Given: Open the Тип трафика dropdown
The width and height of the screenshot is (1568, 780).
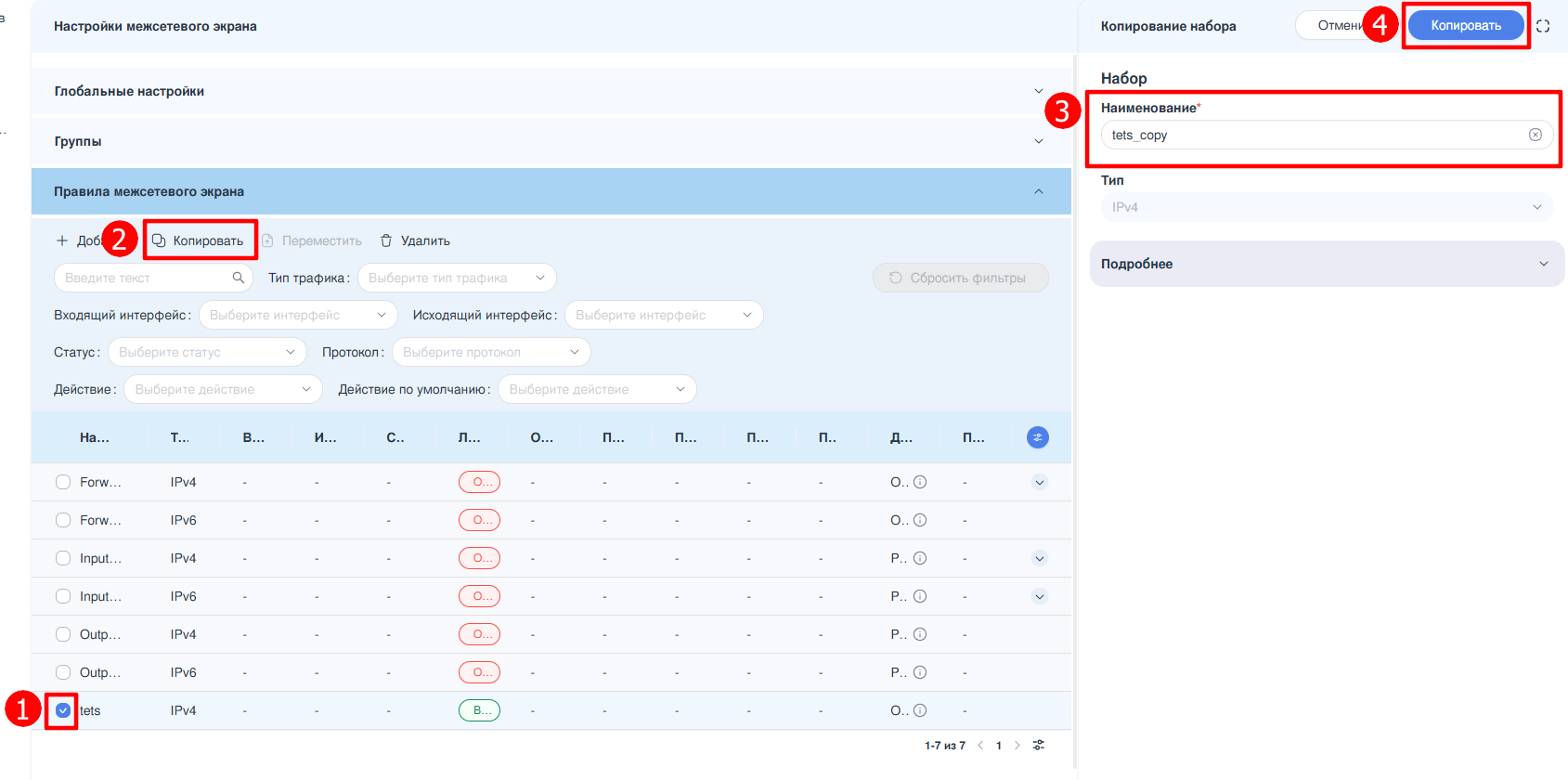Looking at the screenshot, I should [x=456, y=278].
